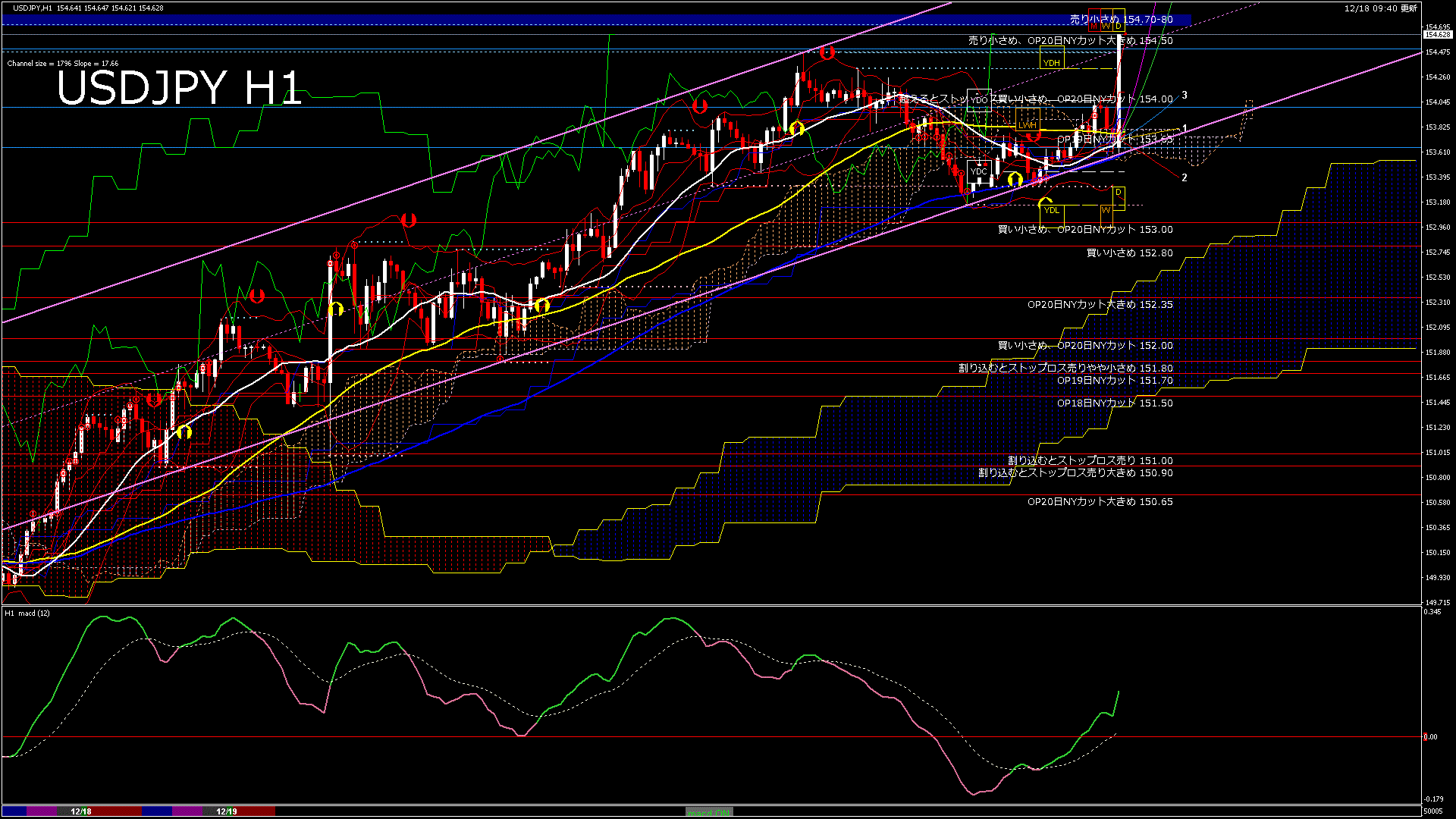Viewport: 1456px width, 819px height.
Task: Click the current price label 154.628
Action: tap(1438, 35)
